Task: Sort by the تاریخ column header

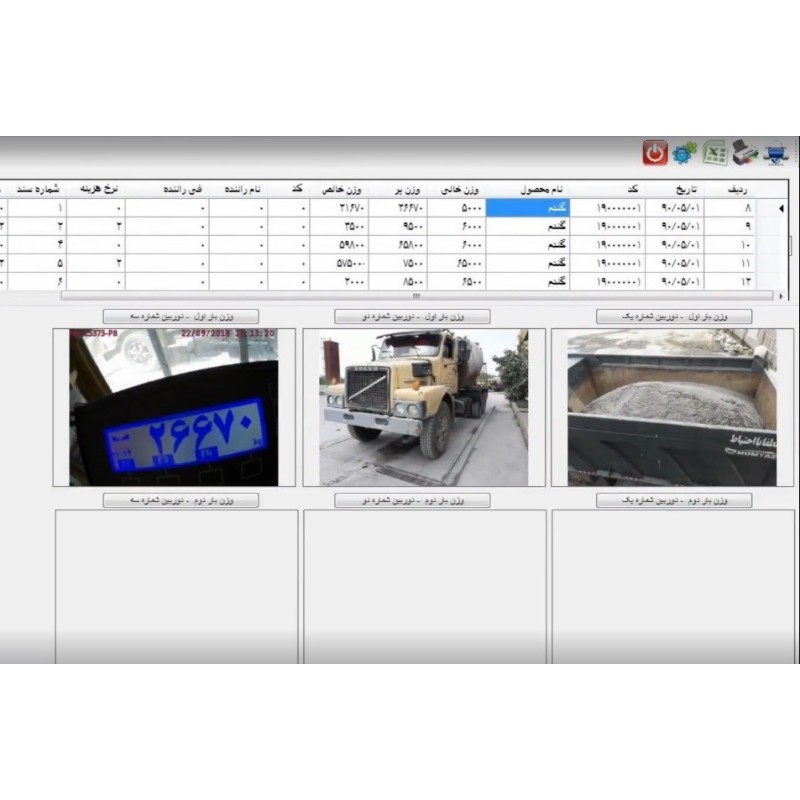Action: 675,189
